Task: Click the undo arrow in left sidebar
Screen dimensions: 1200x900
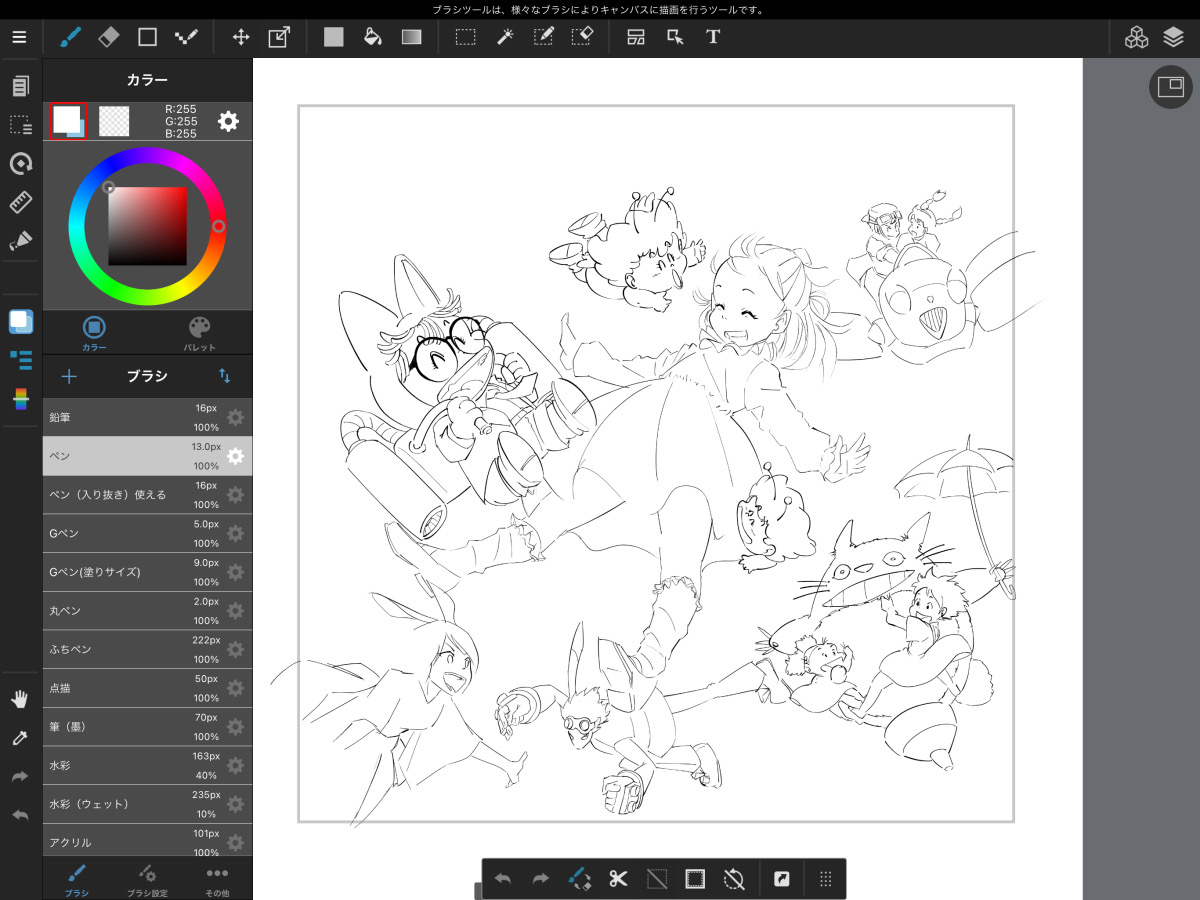Action: [x=20, y=815]
